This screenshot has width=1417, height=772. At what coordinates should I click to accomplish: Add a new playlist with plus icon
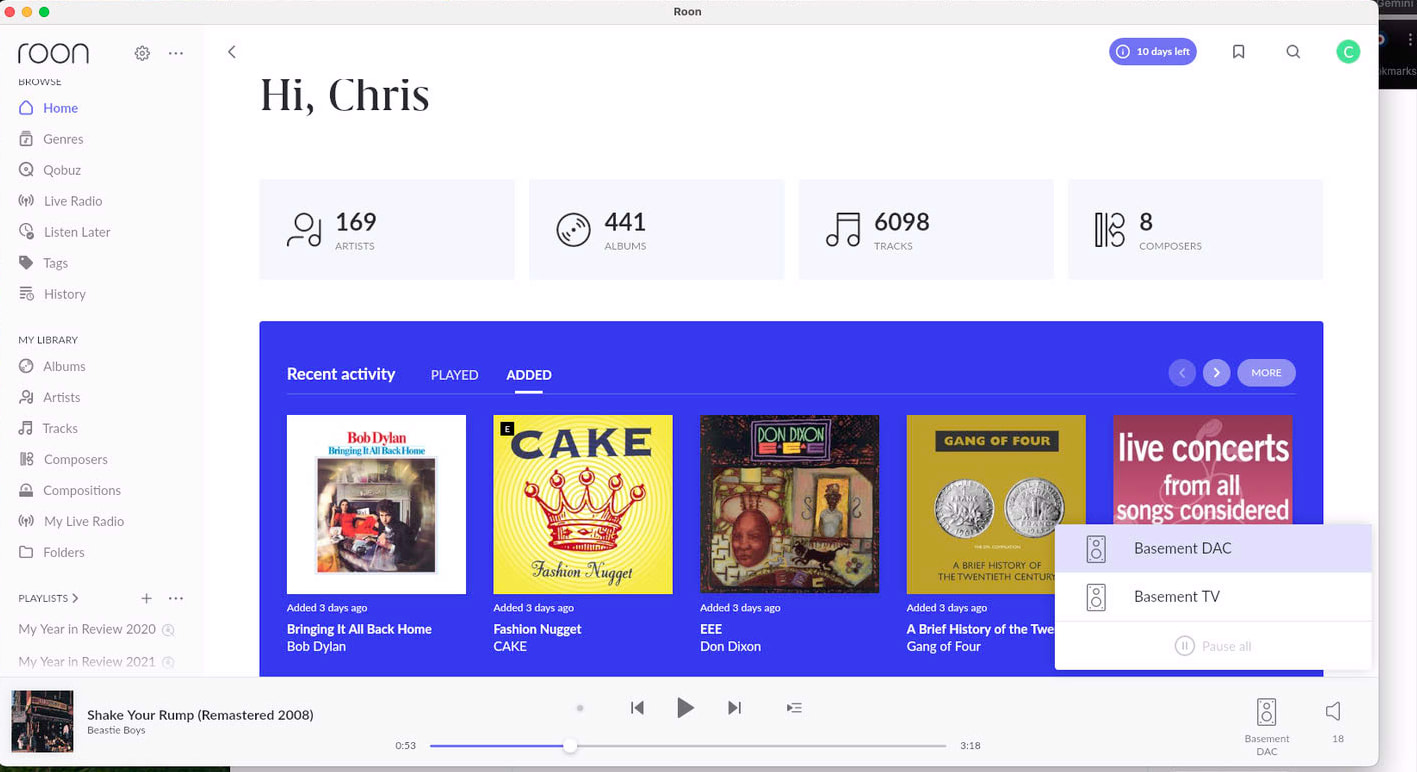[x=146, y=598]
